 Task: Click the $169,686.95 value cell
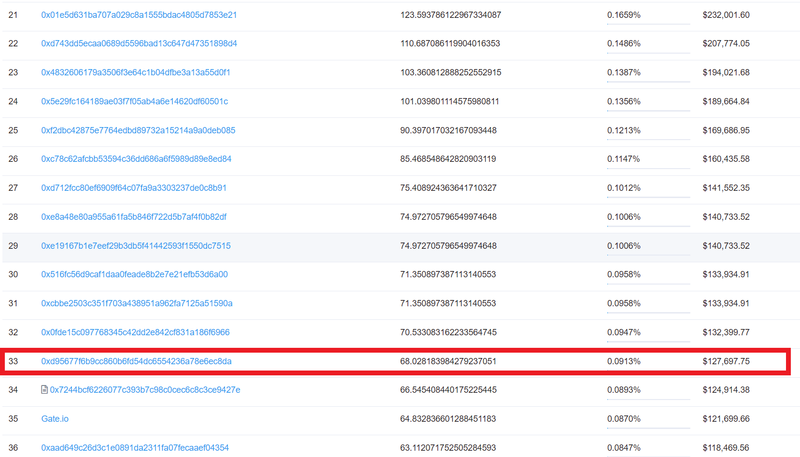pyautogui.click(x=726, y=130)
